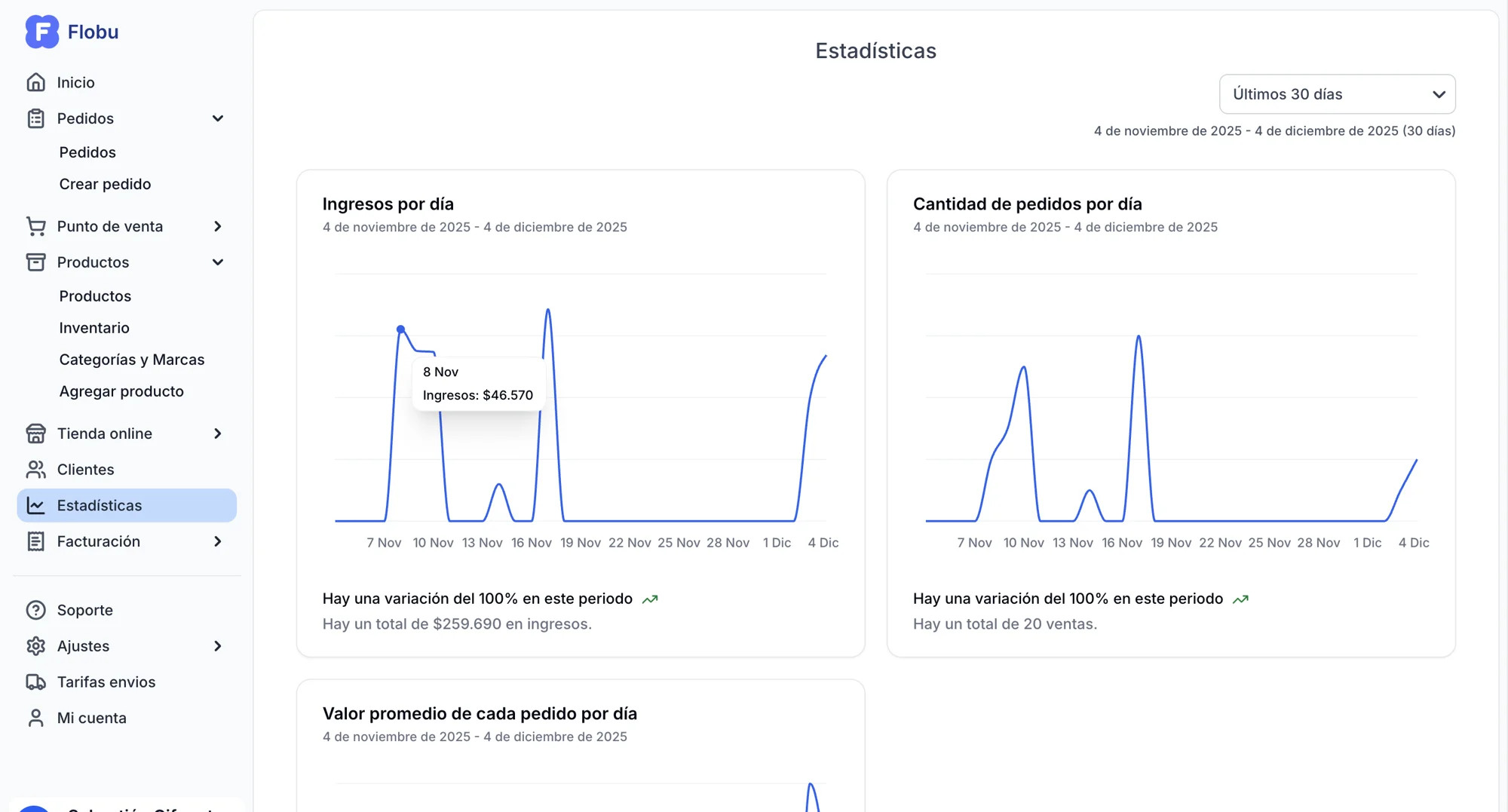This screenshot has width=1508, height=812.
Task: Expand the Ajustes submenu arrow
Action: click(218, 645)
